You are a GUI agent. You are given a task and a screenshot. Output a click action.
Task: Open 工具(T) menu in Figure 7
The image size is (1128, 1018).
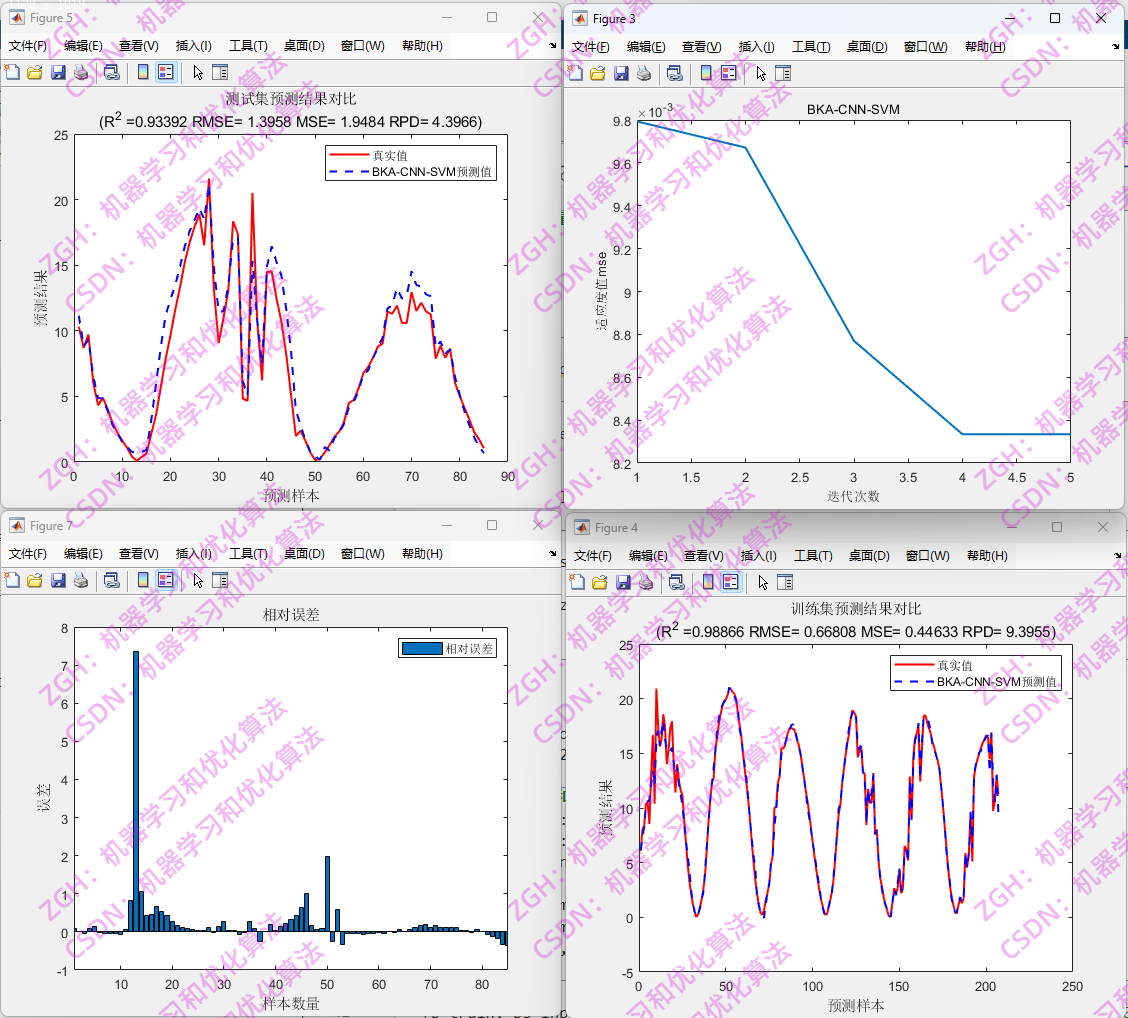pyautogui.click(x=248, y=554)
